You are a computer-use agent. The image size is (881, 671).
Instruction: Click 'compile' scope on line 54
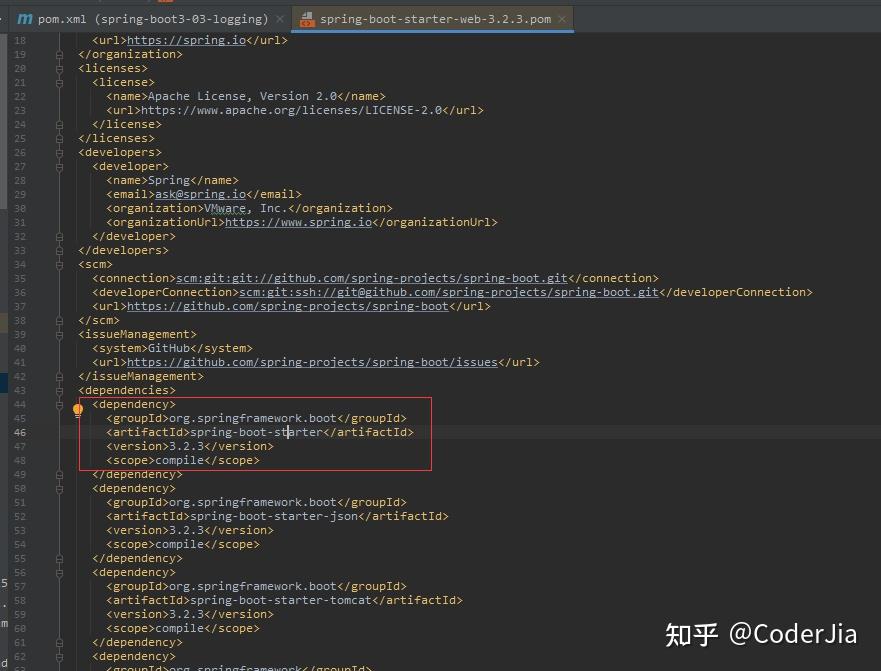pyautogui.click(x=180, y=545)
